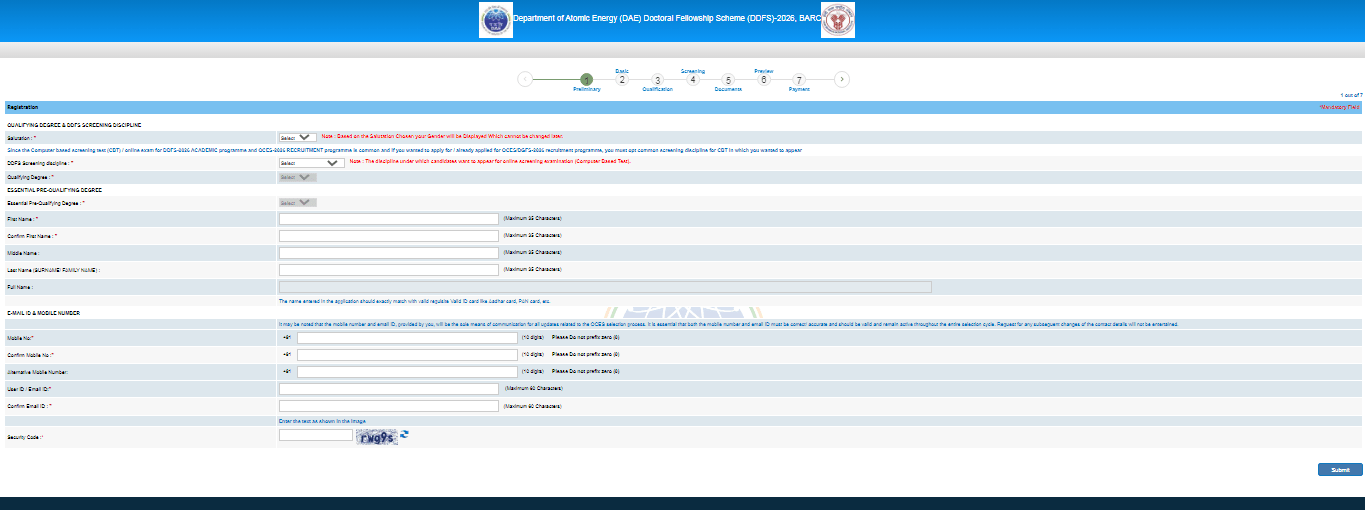Viewport: 1365px width, 510px height.
Task: Refresh the captcha security code image
Action: tap(404, 435)
